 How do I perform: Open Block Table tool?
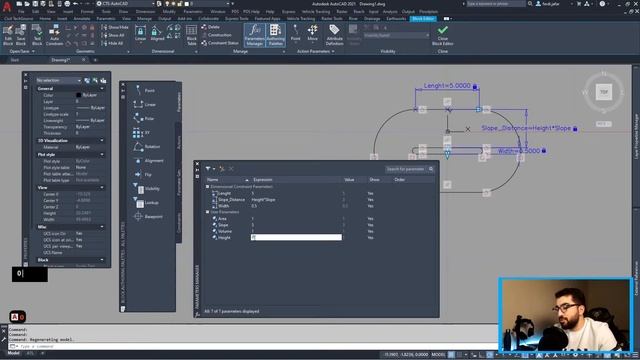tap(191, 35)
